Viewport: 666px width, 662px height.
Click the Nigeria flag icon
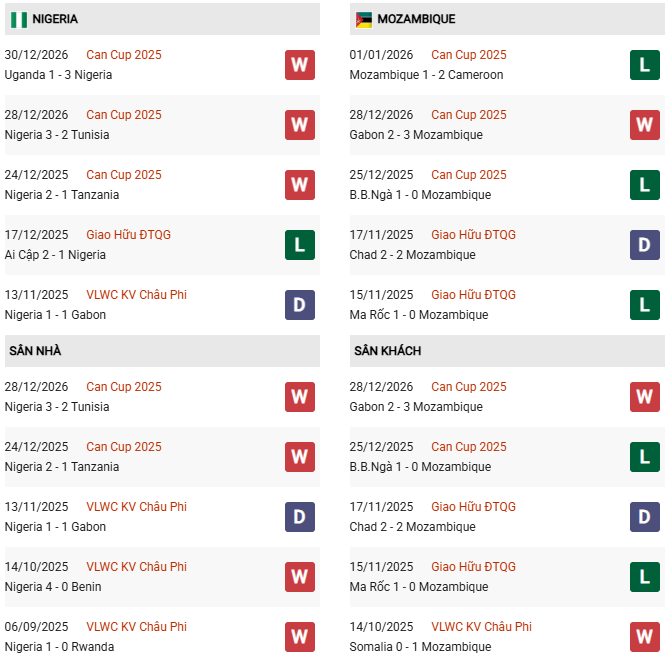tap(18, 19)
